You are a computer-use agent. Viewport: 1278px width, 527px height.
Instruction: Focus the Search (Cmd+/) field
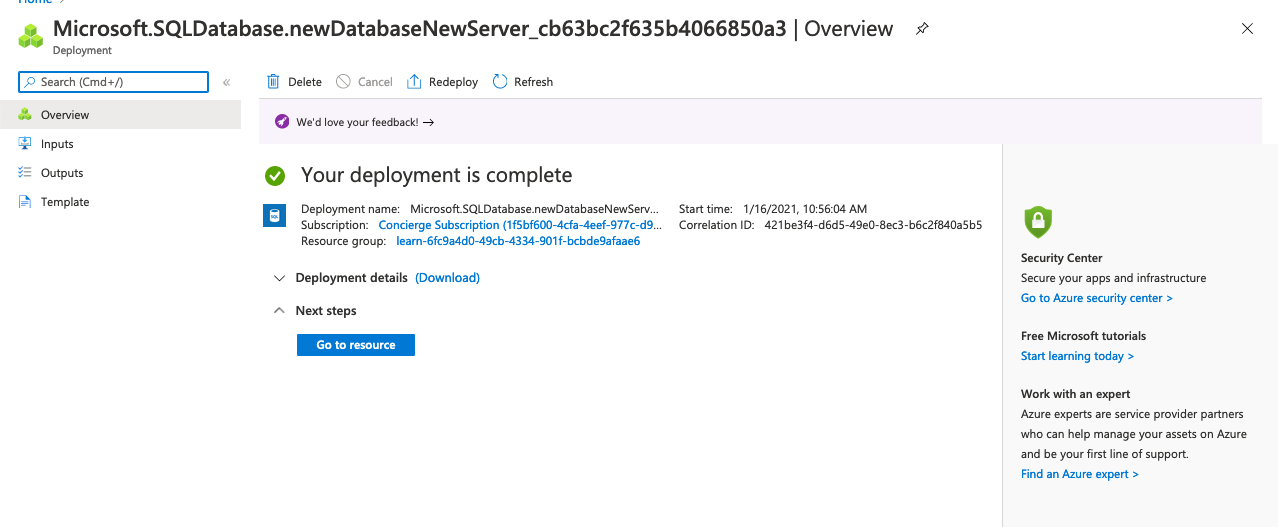pyautogui.click(x=113, y=82)
